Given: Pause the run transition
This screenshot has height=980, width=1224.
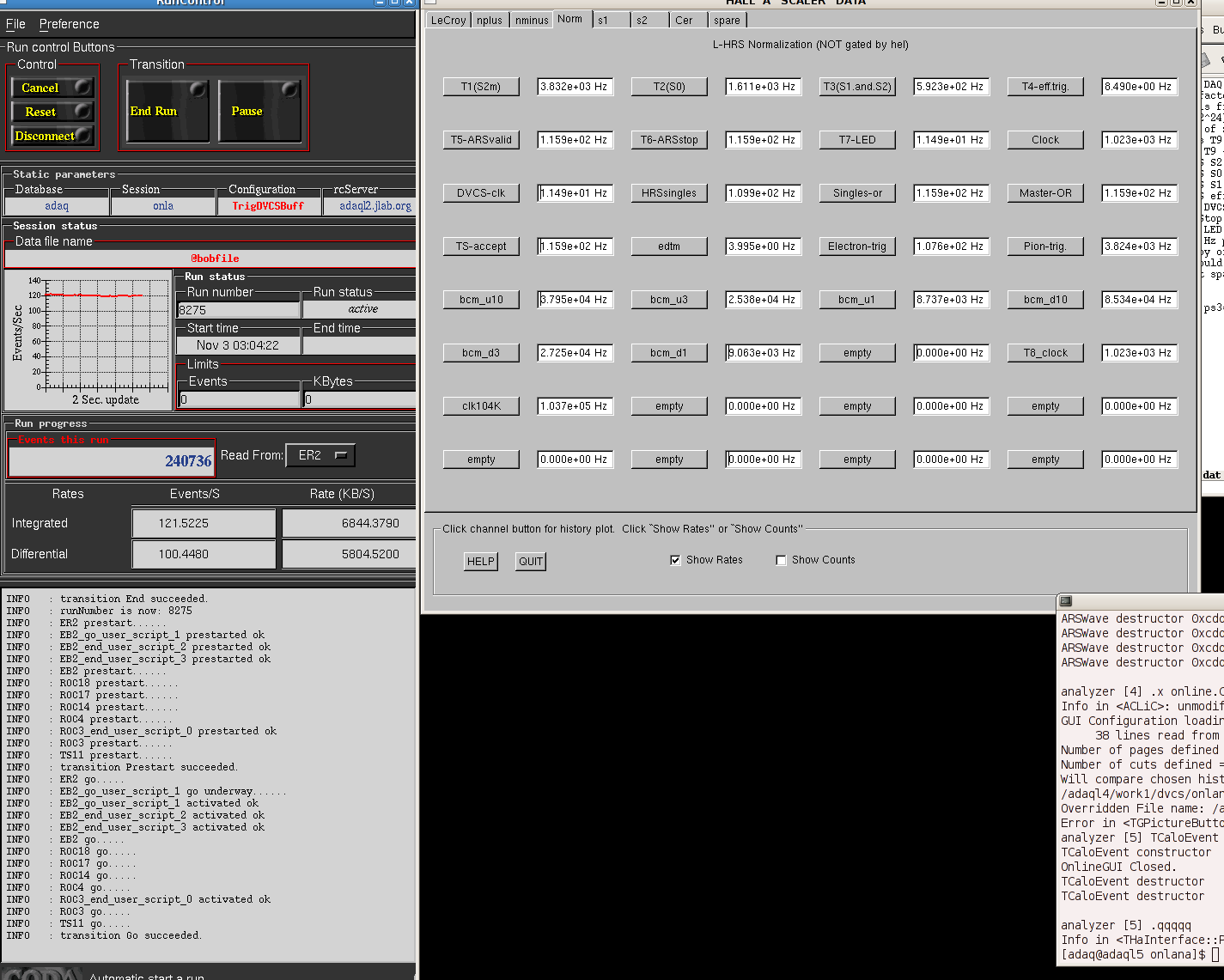Looking at the screenshot, I should tap(260, 111).
